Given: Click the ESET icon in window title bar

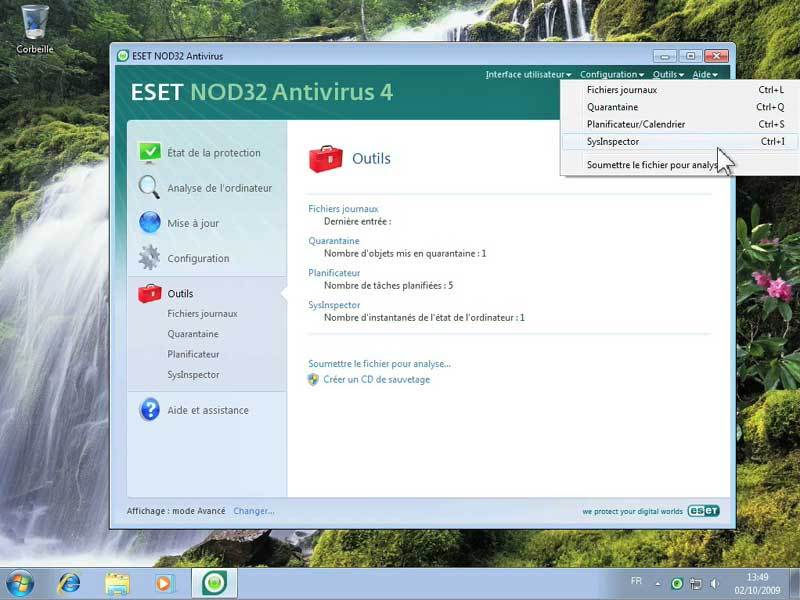Looking at the screenshot, I should click(122, 56).
